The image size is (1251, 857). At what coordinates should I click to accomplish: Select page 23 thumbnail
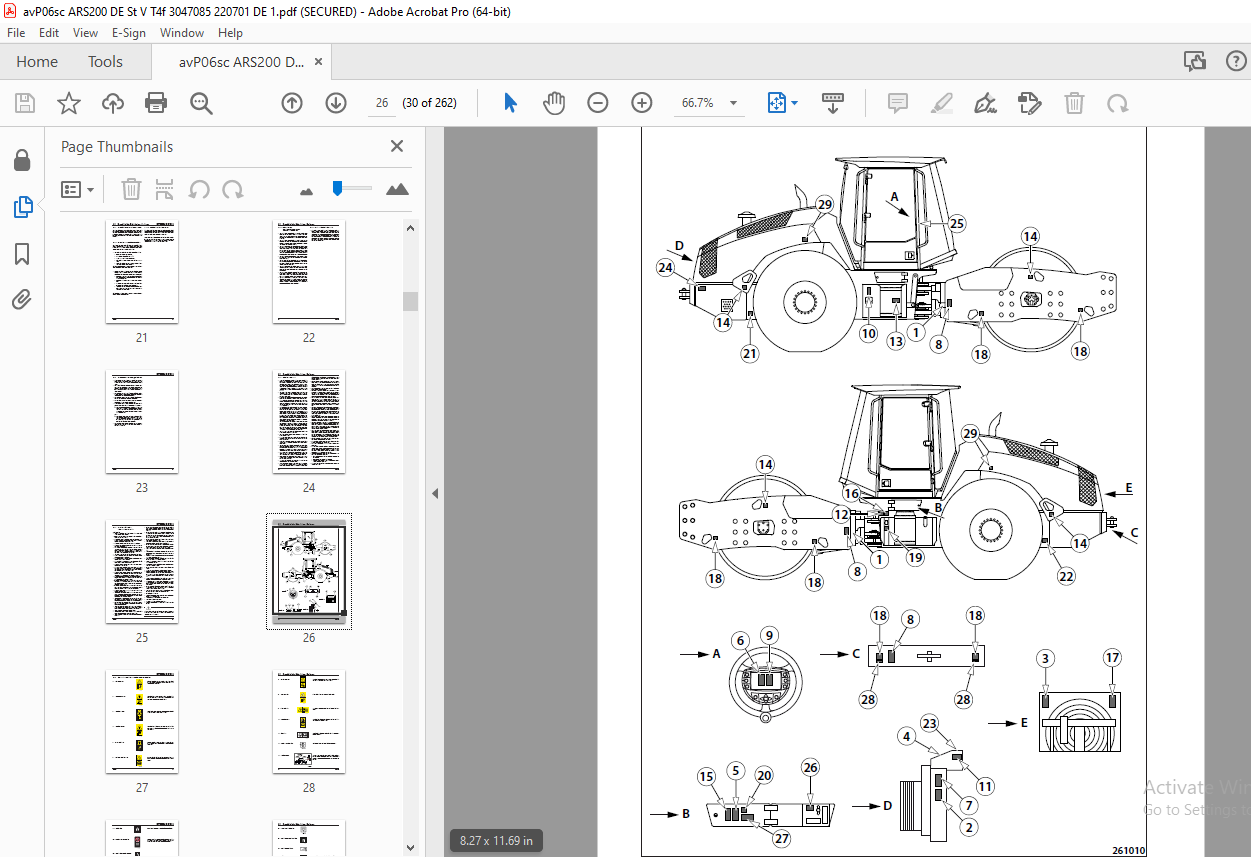141,422
